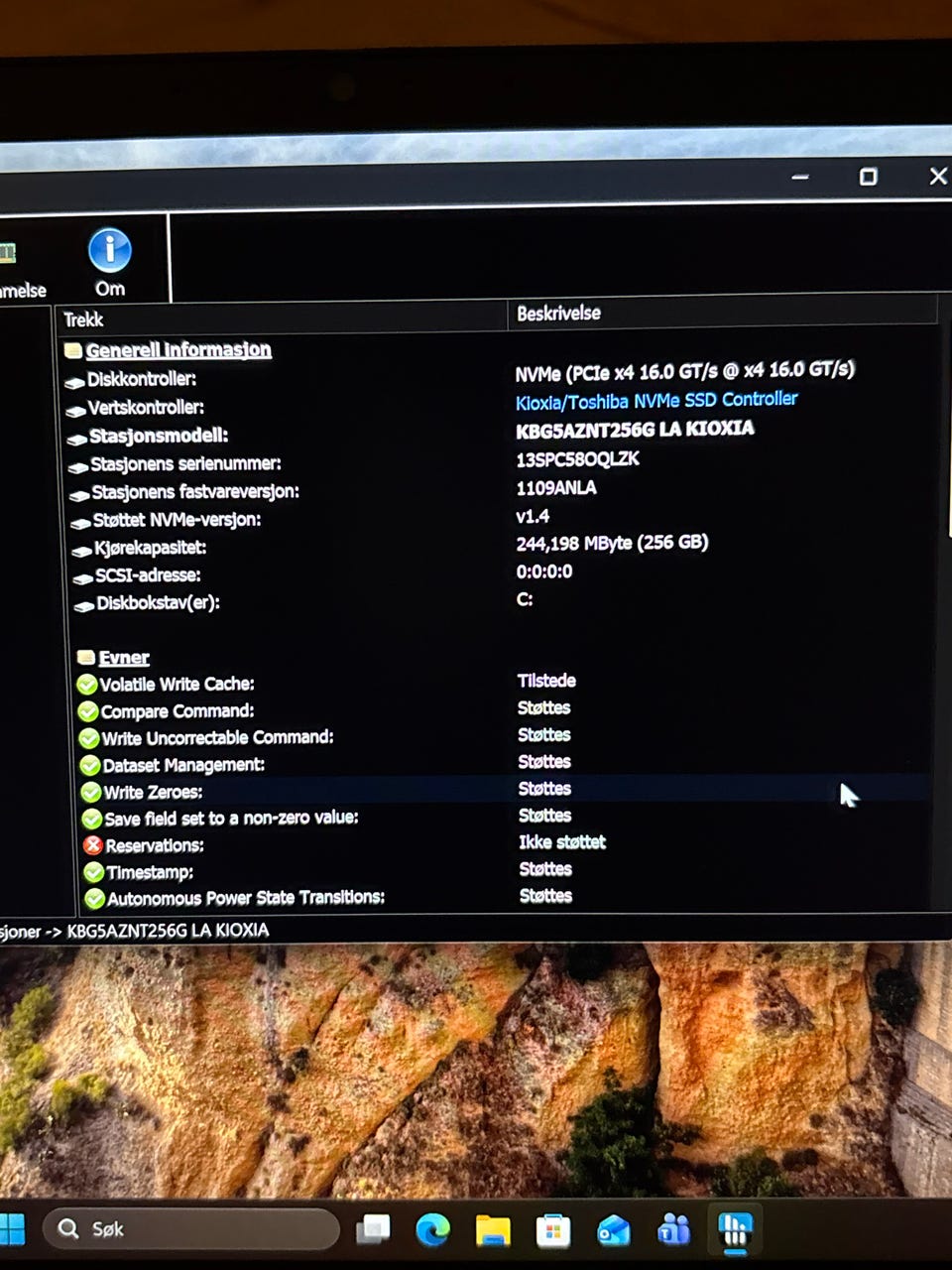Open the Om (About) info icon
The height and width of the screenshot is (1270, 952).
click(109, 250)
